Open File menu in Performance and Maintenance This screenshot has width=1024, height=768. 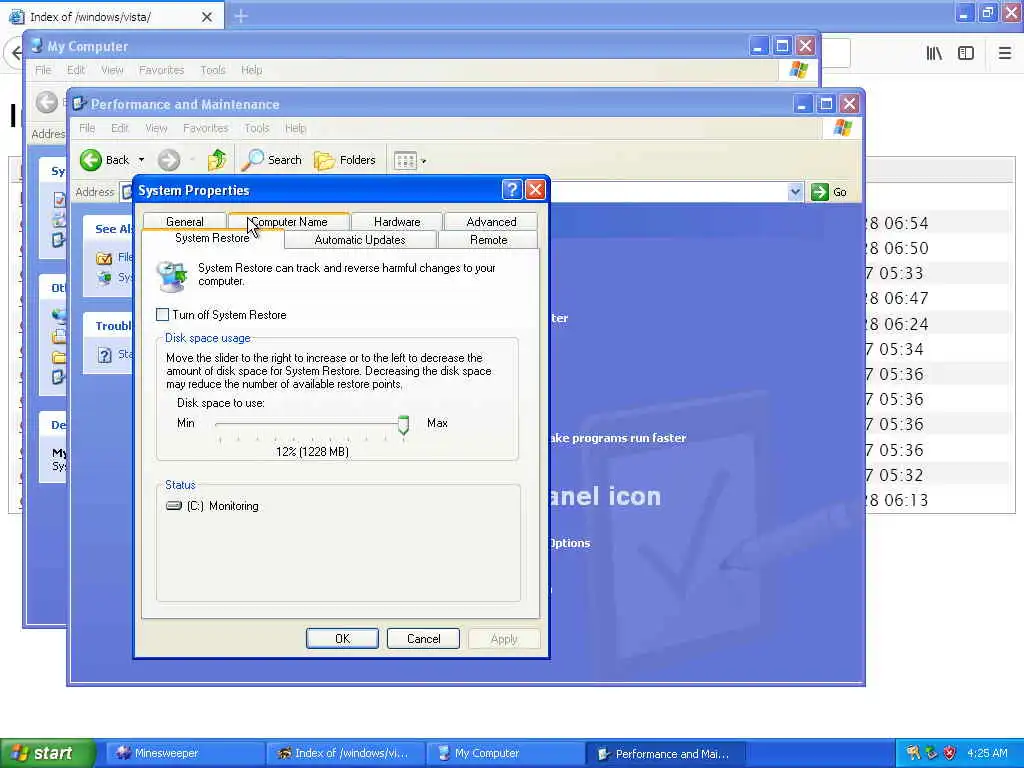87,128
